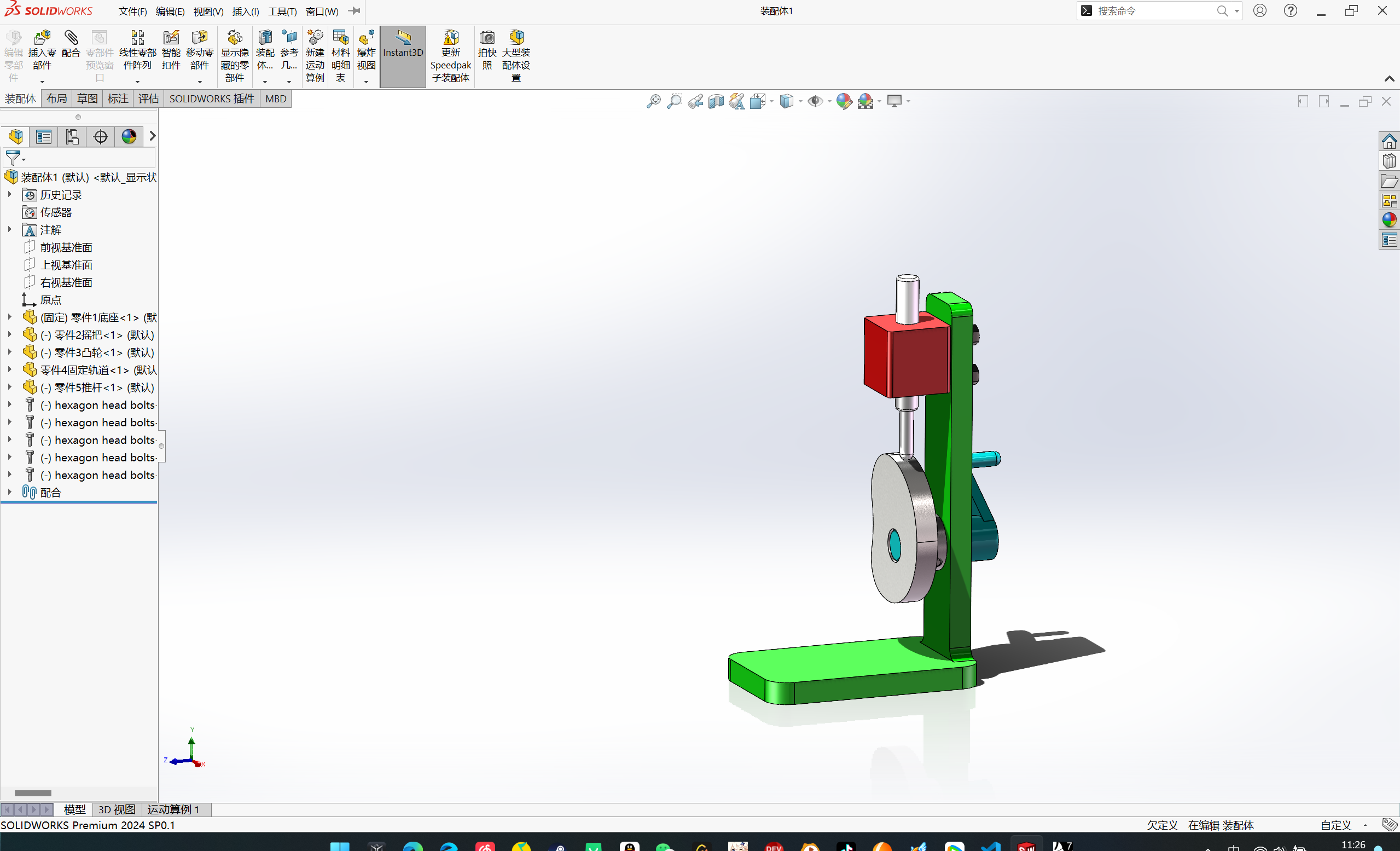Select the 原点 origin in tree
This screenshot has height=851, width=1400.
tap(50, 299)
